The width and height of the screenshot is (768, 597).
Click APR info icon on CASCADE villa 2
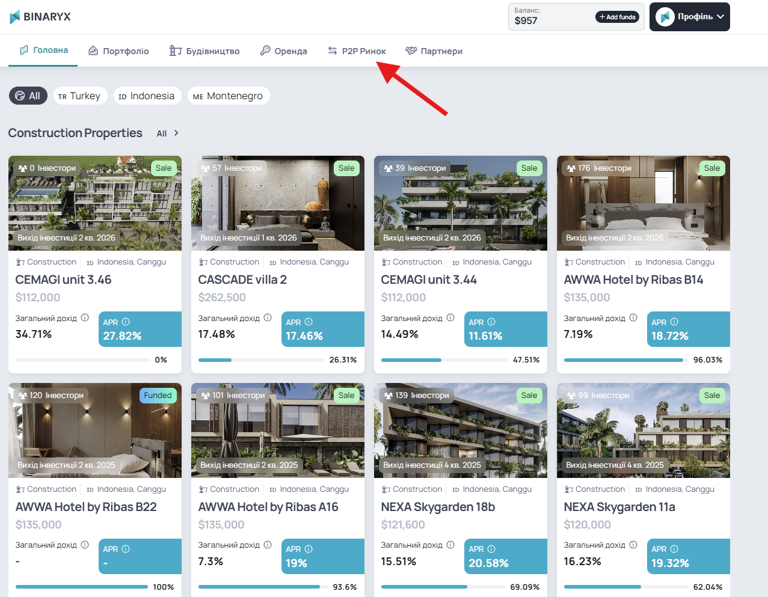tap(309, 322)
